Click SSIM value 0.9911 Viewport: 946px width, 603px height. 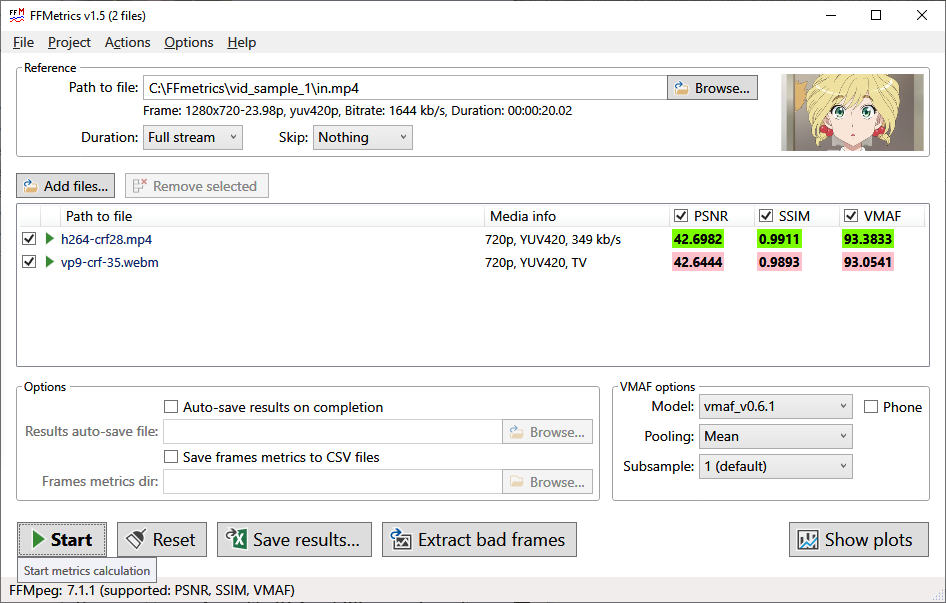[779, 239]
